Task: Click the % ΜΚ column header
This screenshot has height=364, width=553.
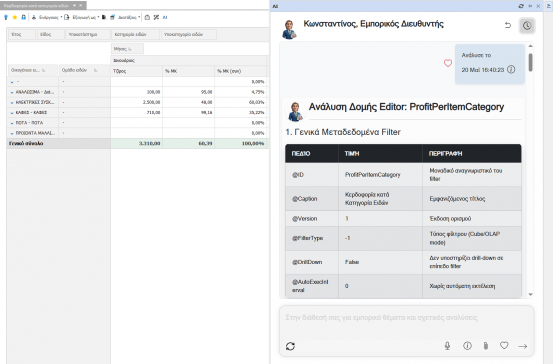Action: coord(188,71)
